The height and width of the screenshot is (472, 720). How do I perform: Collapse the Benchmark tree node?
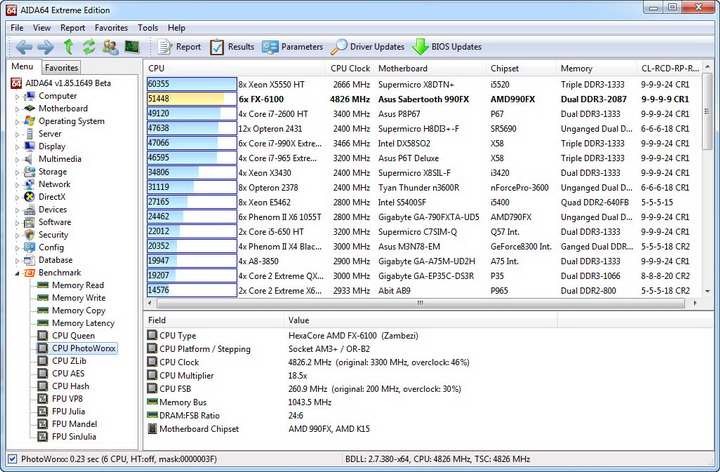coord(17,273)
